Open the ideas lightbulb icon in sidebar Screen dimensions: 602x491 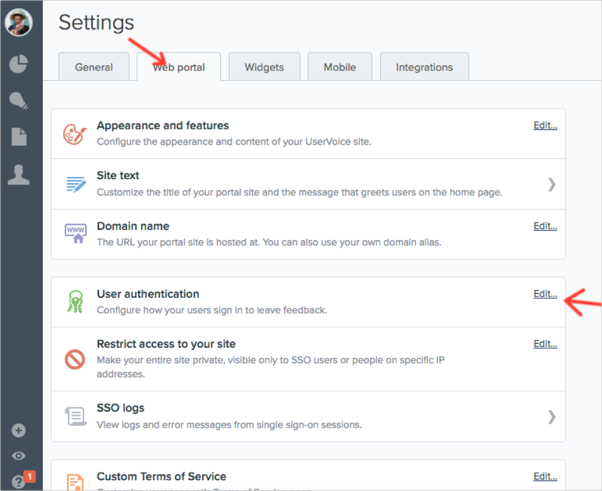[19, 100]
